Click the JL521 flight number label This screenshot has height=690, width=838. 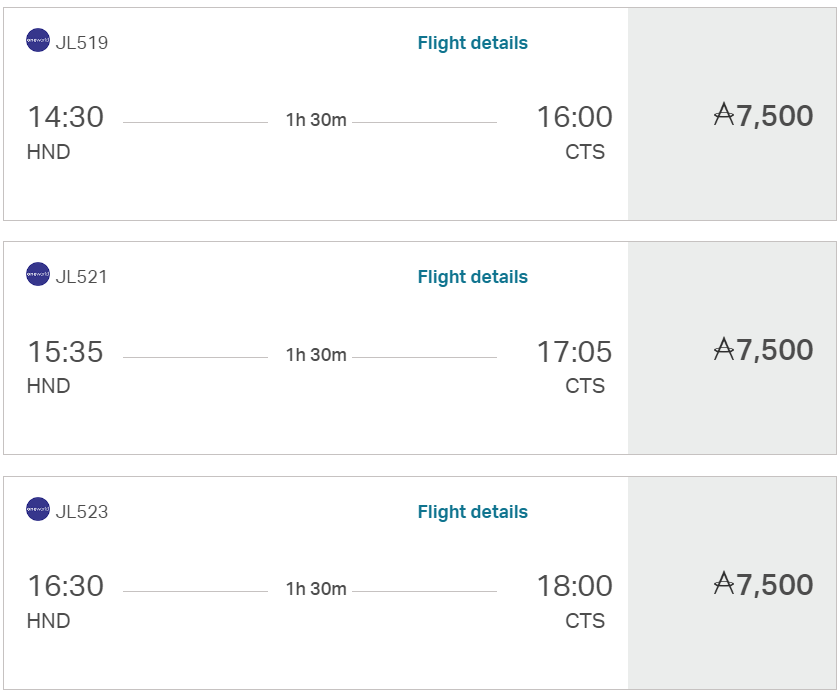[82, 277]
